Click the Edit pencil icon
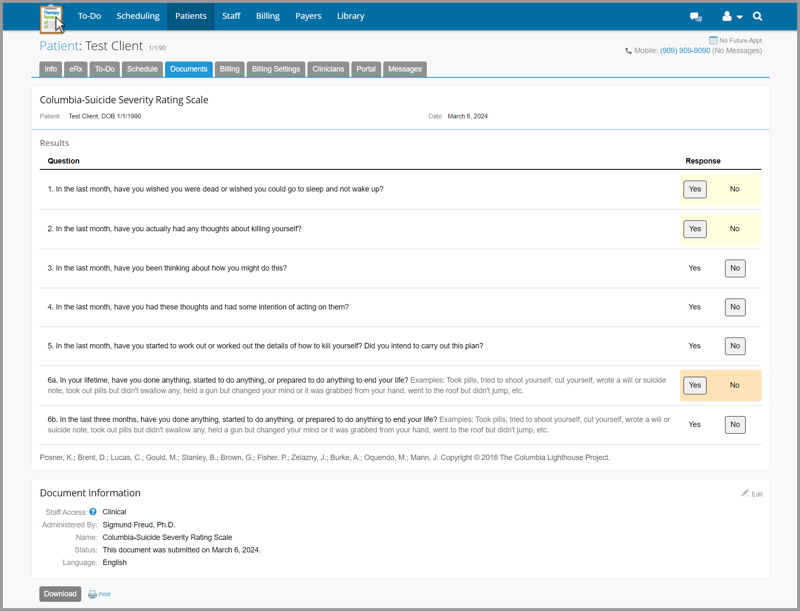800x611 pixels. pos(745,493)
